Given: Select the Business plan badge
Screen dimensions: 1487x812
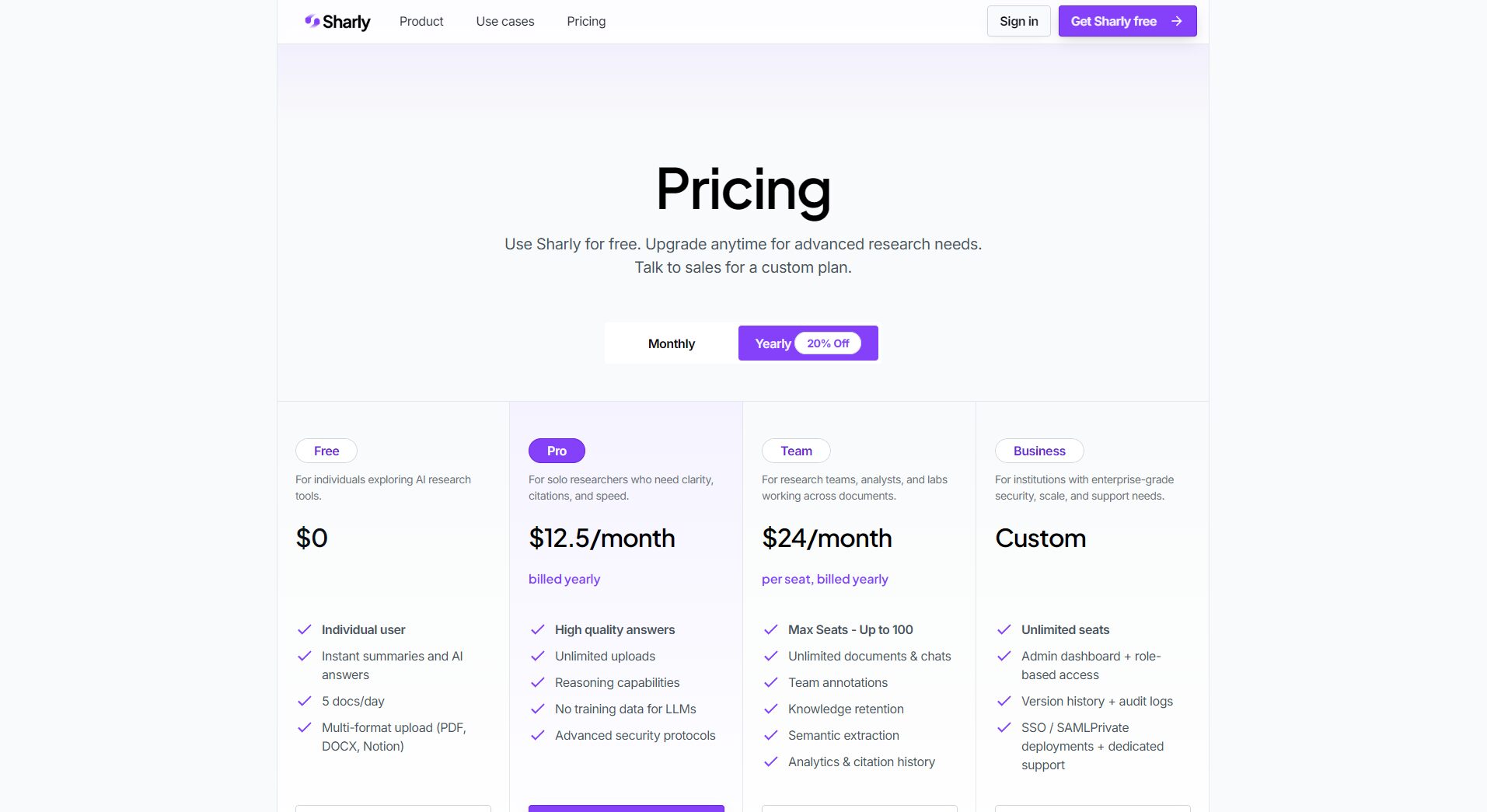Looking at the screenshot, I should tap(1039, 451).
